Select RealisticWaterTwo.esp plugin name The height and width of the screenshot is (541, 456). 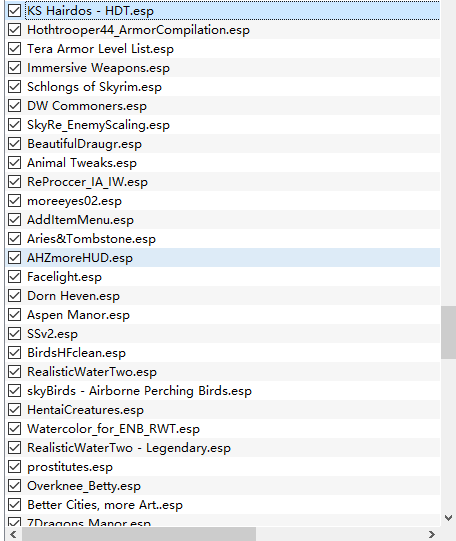point(92,372)
